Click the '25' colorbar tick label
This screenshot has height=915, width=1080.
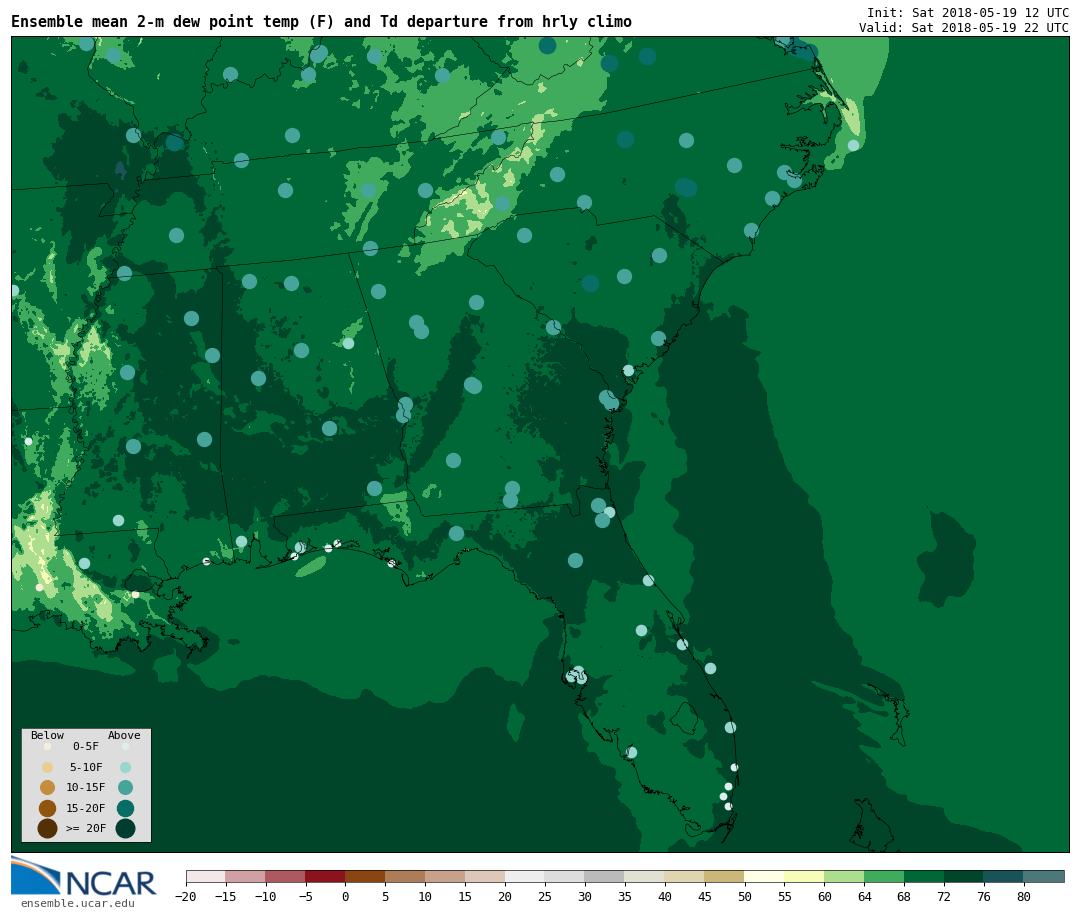point(545,896)
